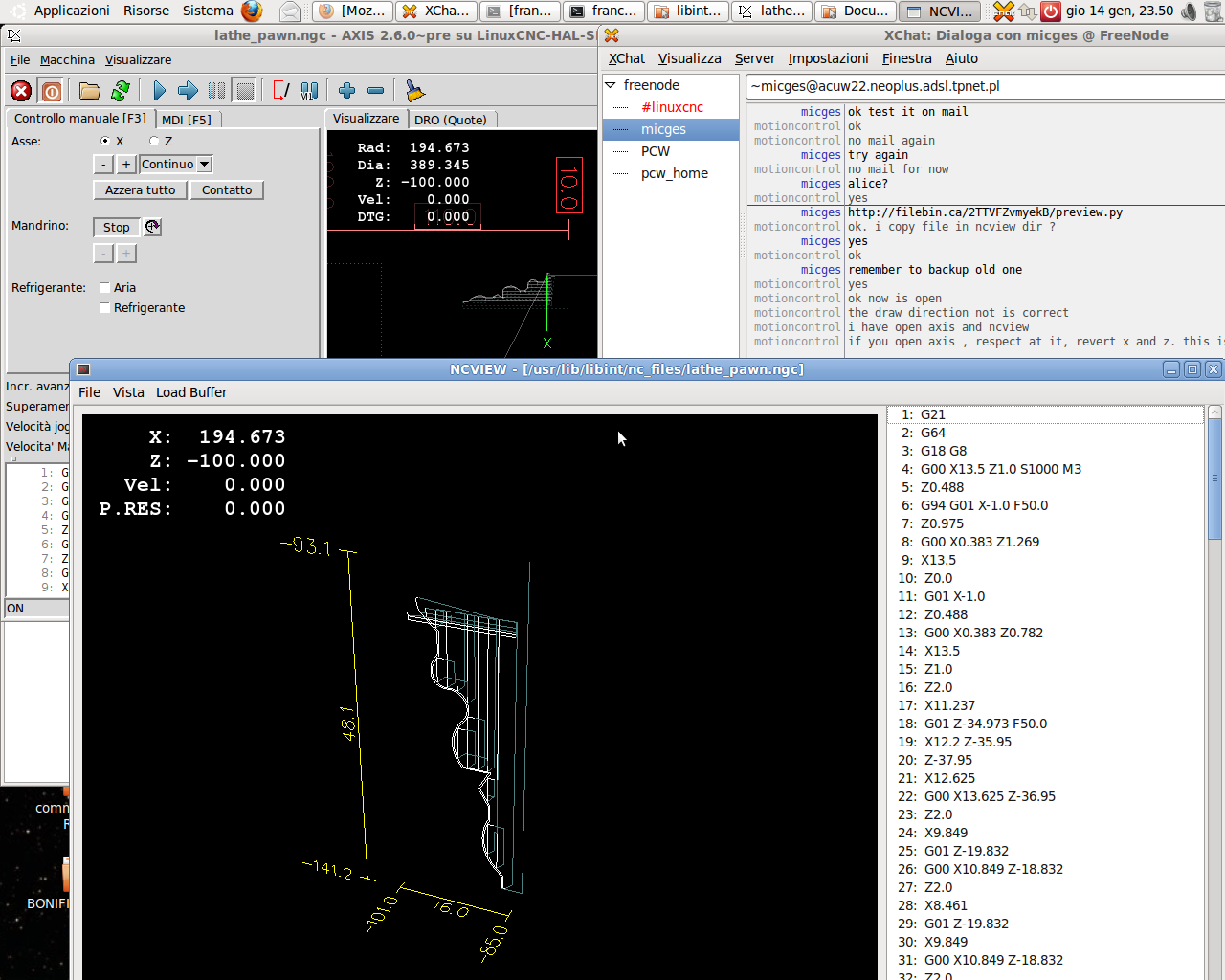Click the step forward arrow icon
The image size is (1225, 980).
(188, 91)
